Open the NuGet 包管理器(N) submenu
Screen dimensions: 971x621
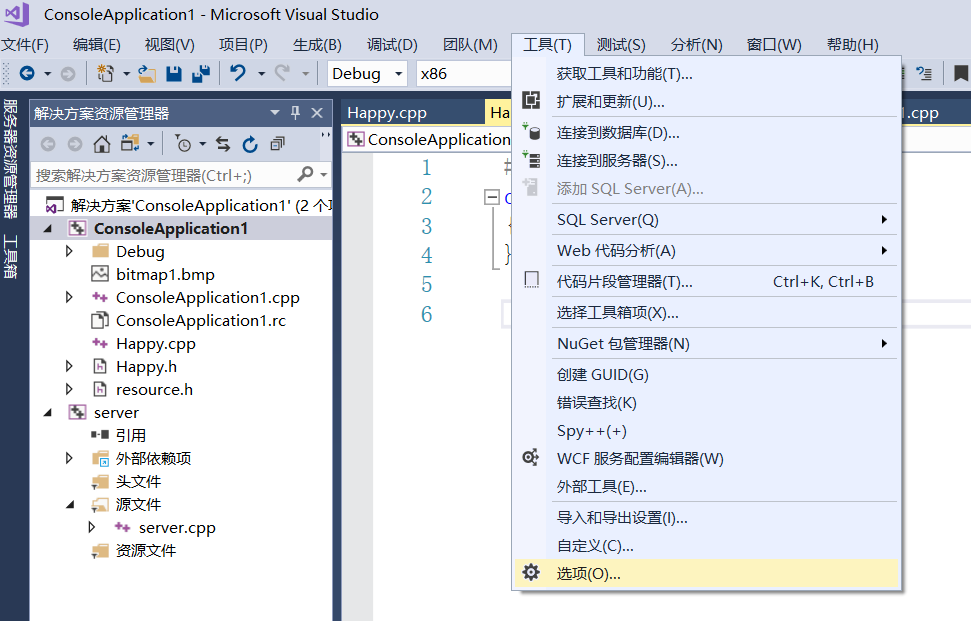pos(724,343)
